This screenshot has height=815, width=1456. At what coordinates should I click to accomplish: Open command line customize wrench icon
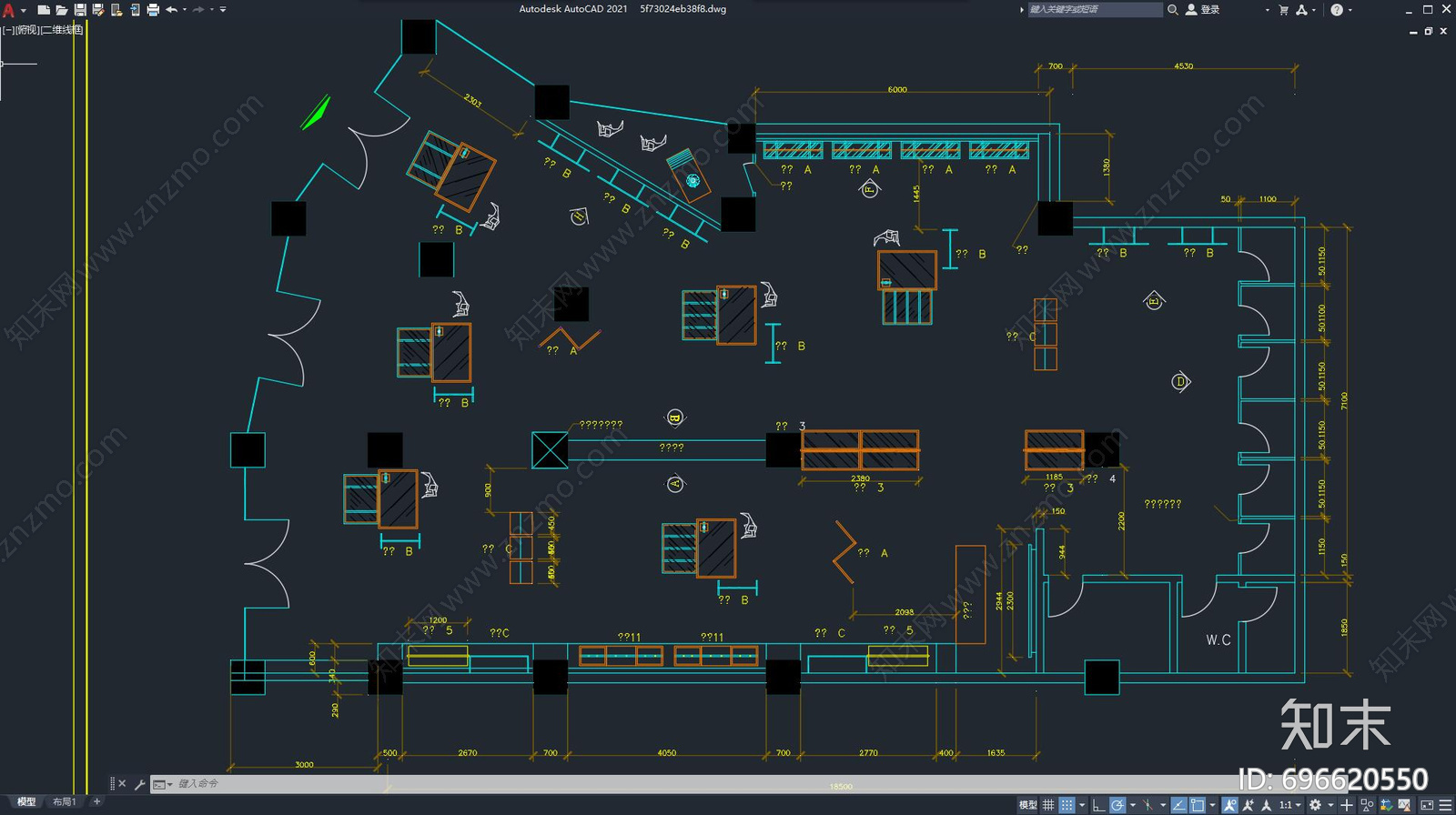140,784
